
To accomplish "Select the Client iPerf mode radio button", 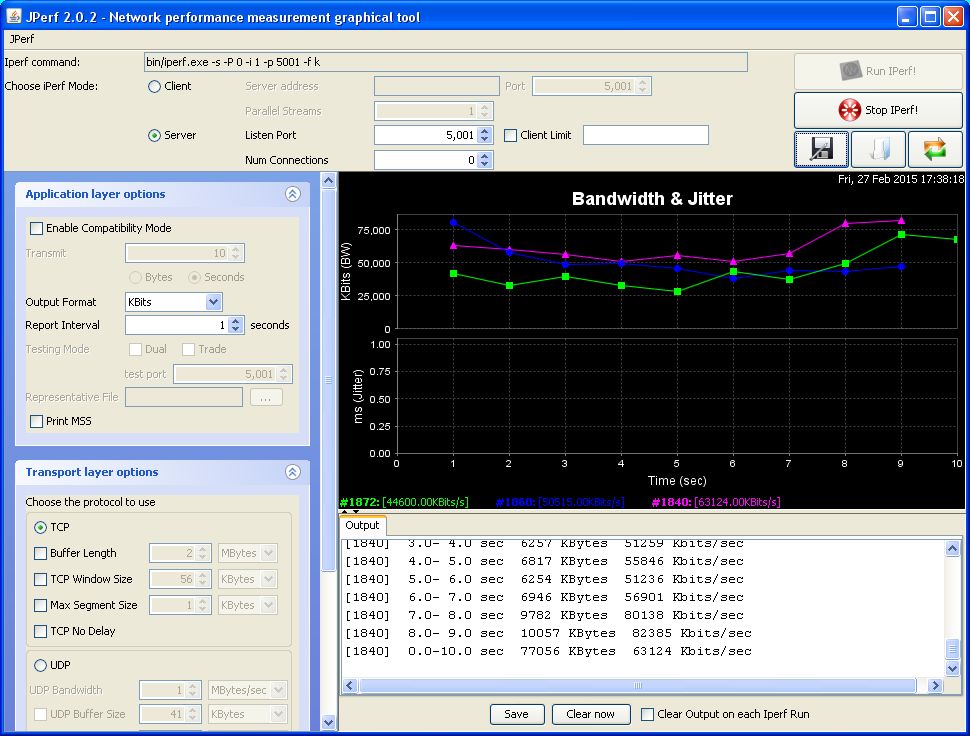I will (x=154, y=87).
